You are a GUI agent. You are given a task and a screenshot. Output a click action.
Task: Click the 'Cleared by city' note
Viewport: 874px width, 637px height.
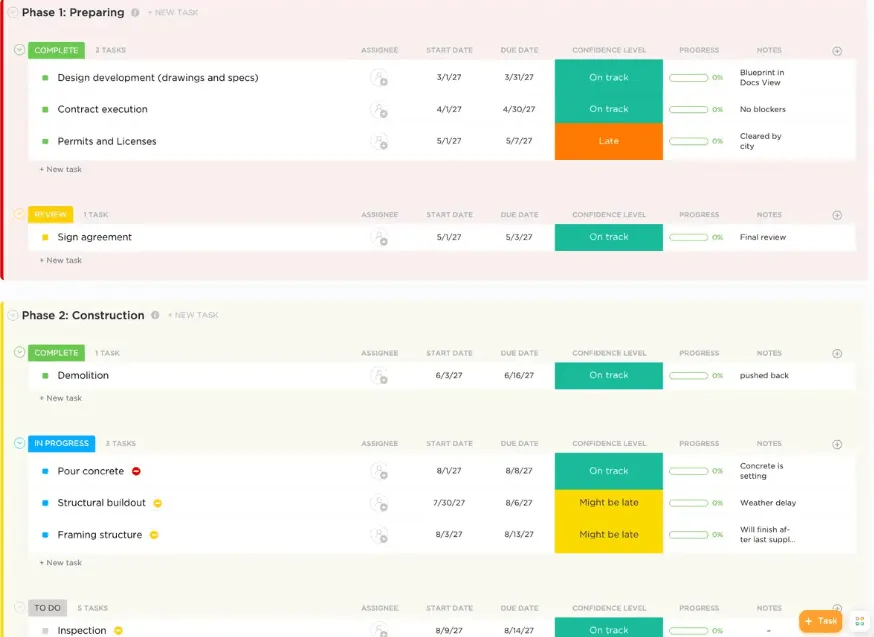tap(760, 141)
